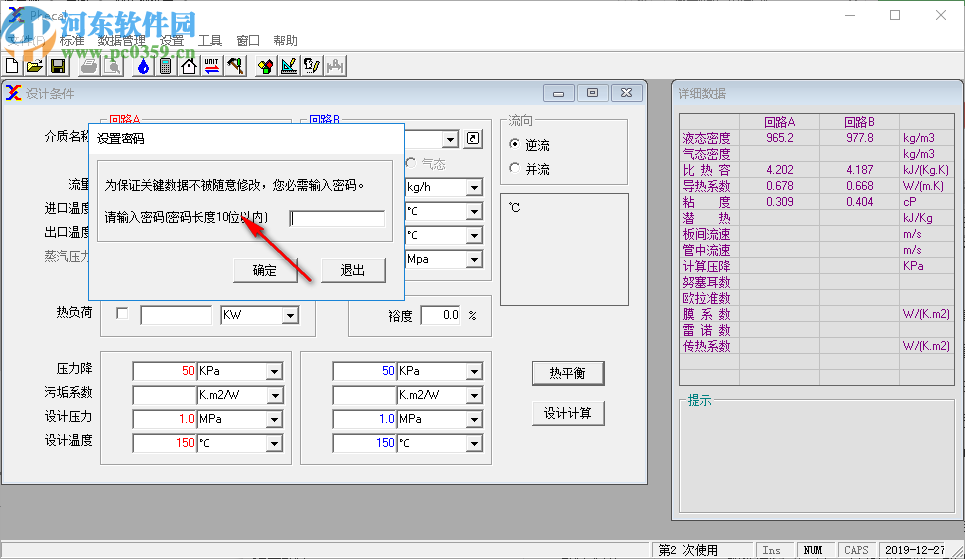Click the 裕度 margin input showing 0.0

click(440, 315)
